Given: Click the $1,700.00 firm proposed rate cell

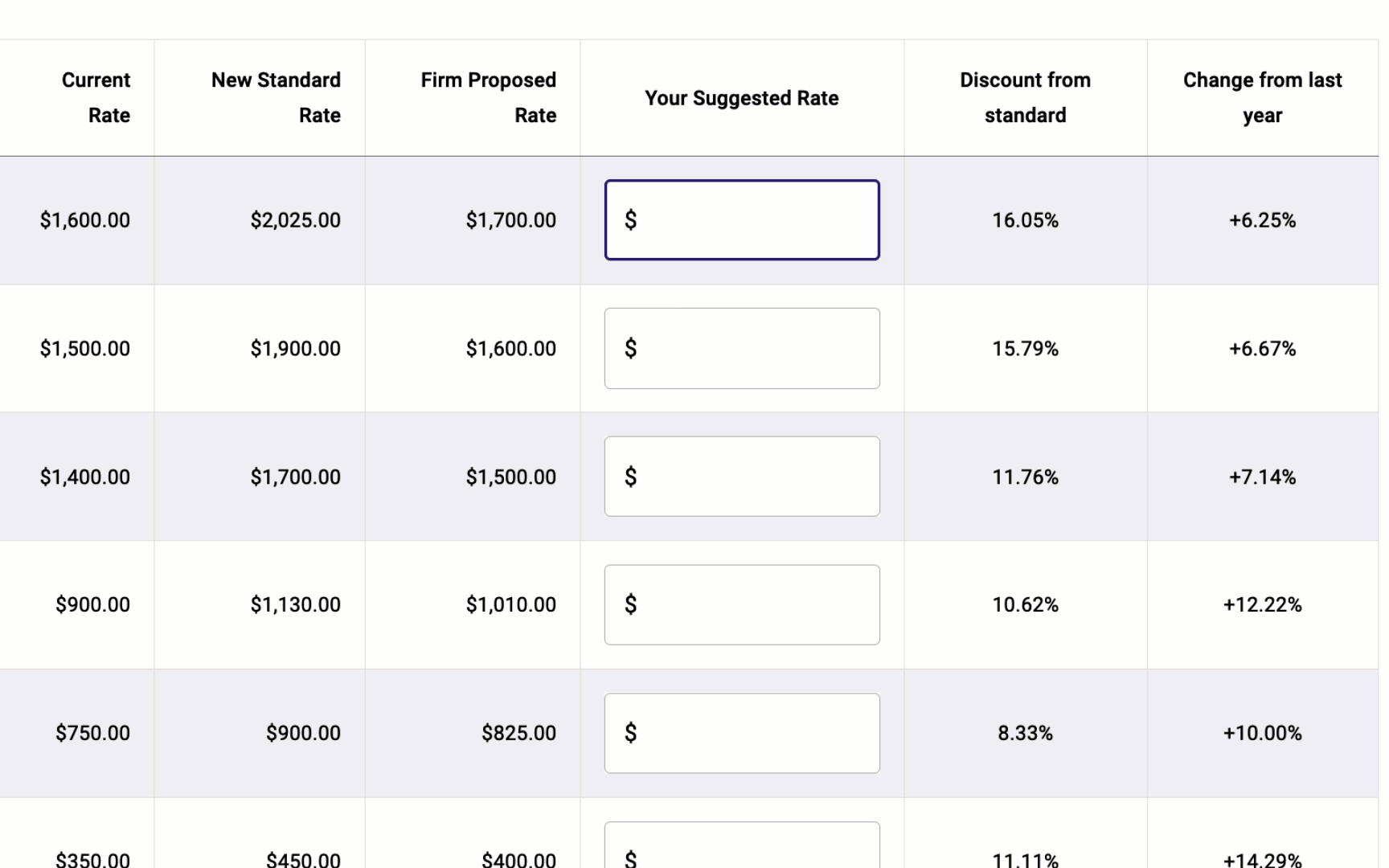Looking at the screenshot, I should click(x=510, y=219).
